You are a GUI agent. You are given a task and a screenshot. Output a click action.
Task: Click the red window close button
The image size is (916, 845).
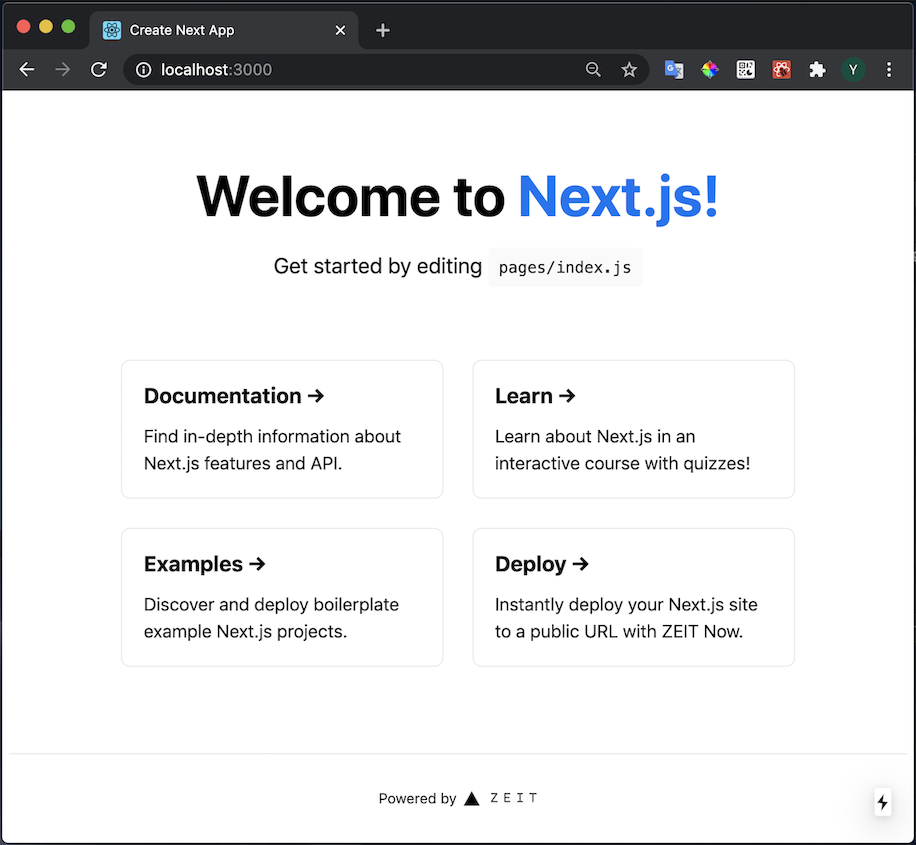click(x=23, y=26)
